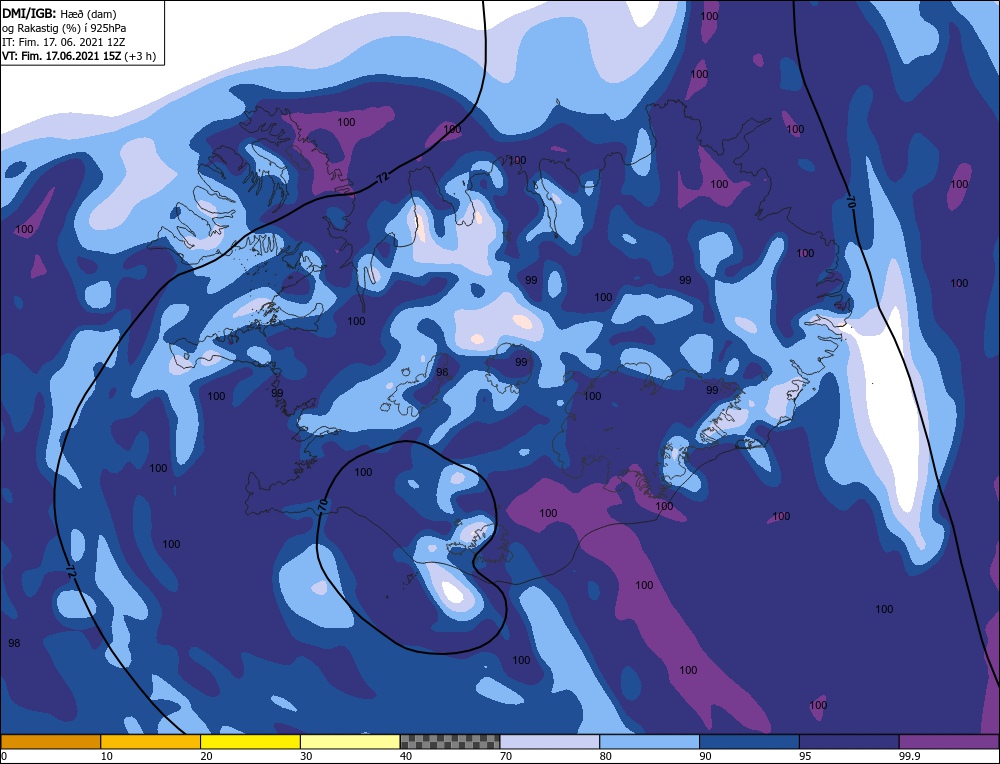This screenshot has height=764, width=1000.
Task: Click the '10' legend tick label
Action: tap(106, 756)
